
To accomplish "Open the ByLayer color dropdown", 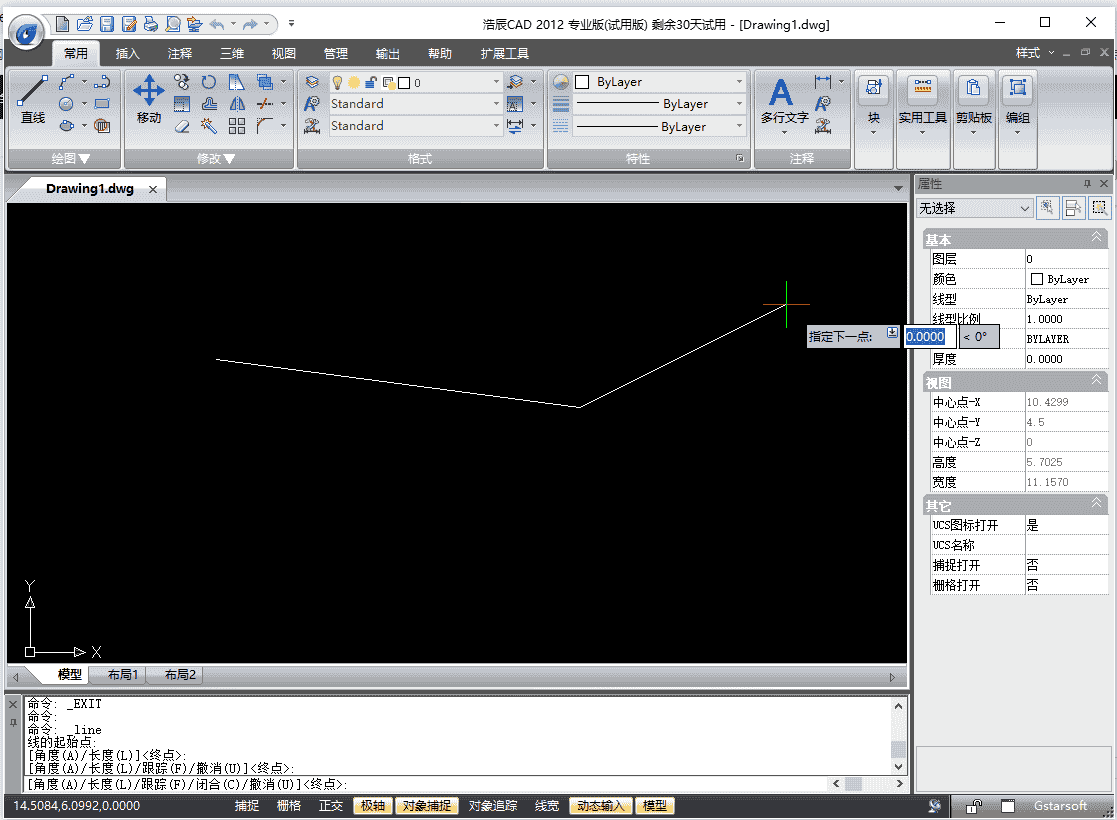I will coord(738,81).
